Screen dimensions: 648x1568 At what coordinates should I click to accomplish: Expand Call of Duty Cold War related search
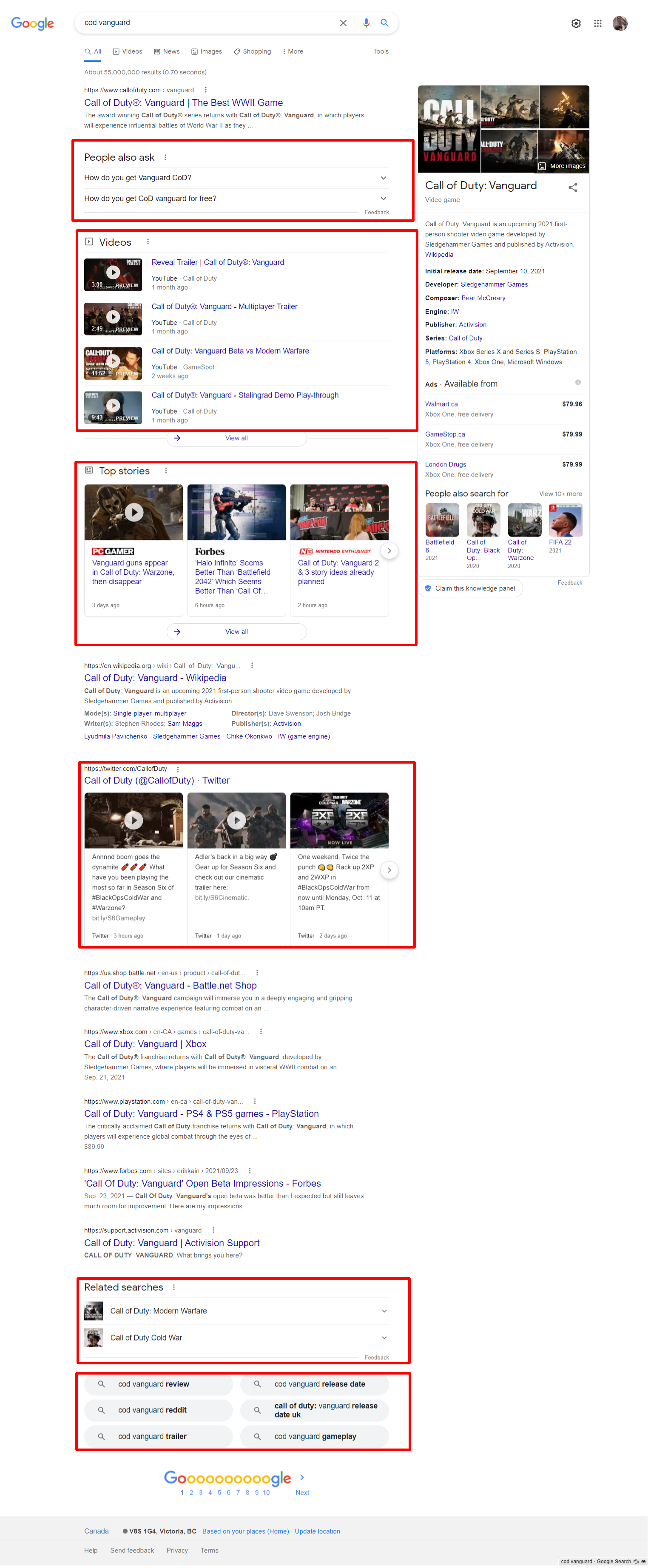(x=236, y=1338)
